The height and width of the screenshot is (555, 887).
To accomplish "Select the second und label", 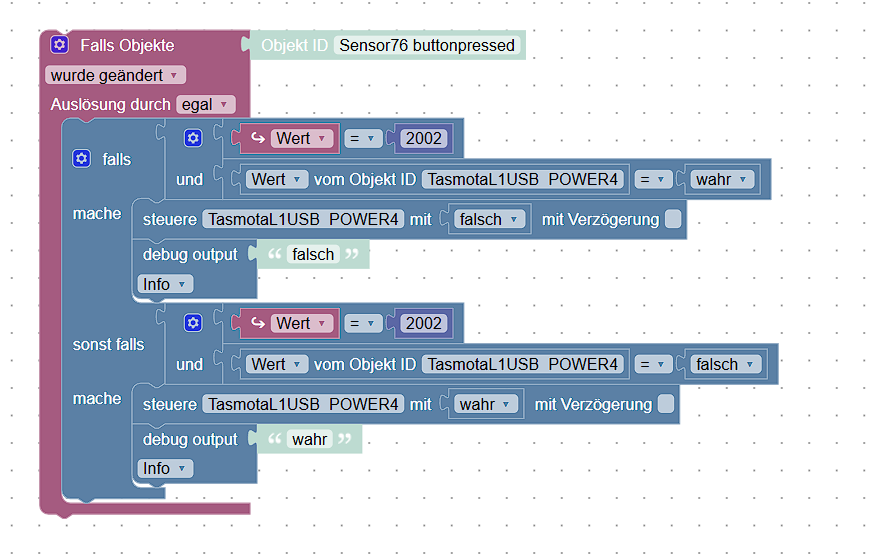I will pyautogui.click(x=190, y=364).
